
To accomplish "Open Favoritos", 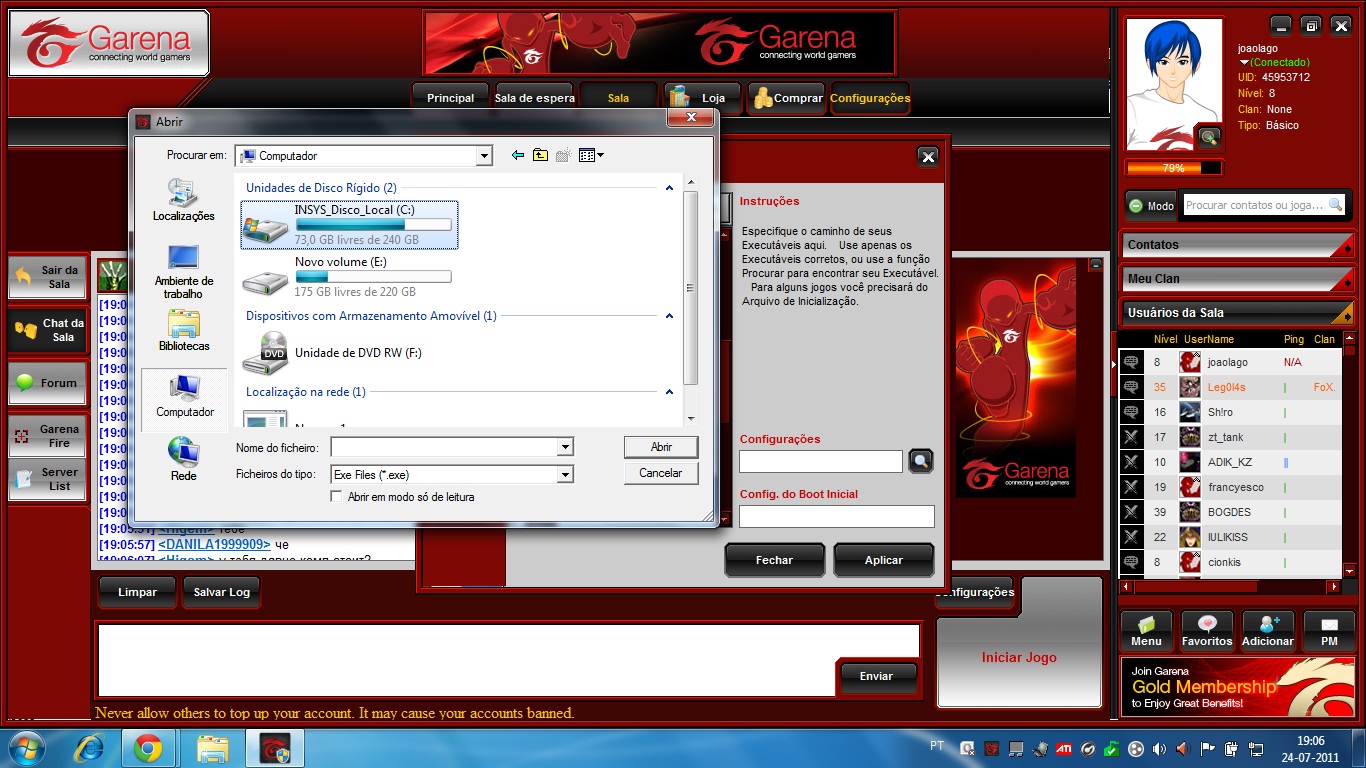I will click(x=1207, y=630).
